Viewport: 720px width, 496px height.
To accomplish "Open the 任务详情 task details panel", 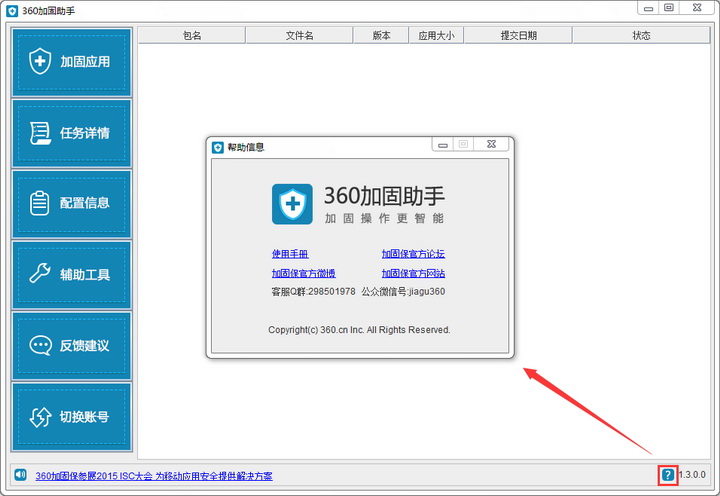I will [72, 133].
